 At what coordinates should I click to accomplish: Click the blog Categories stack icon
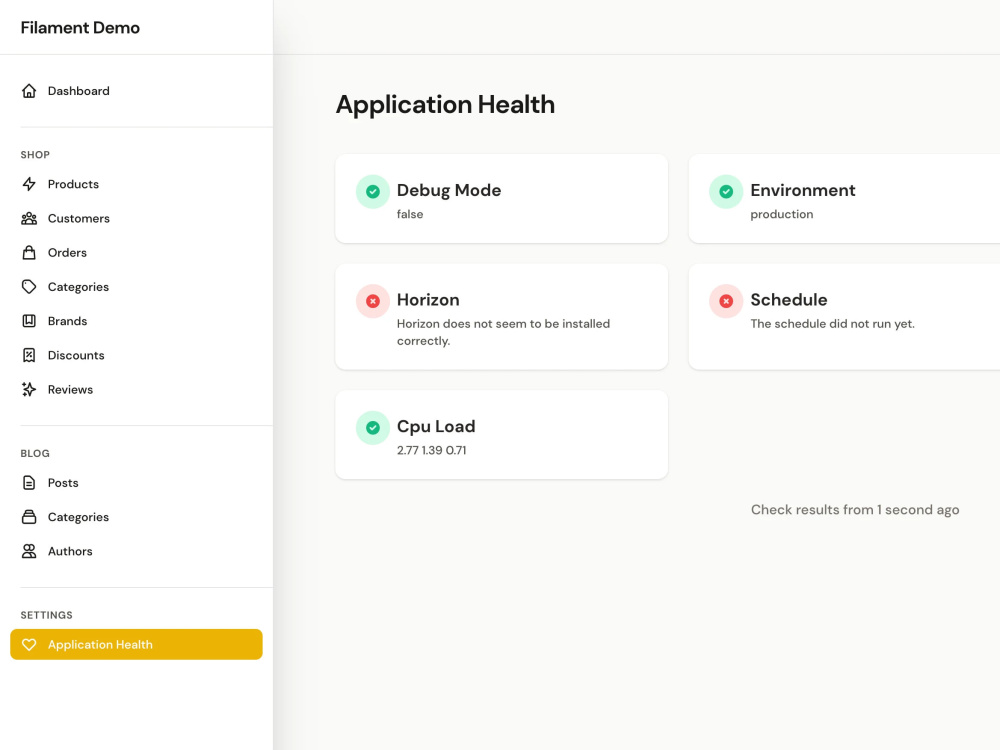(x=29, y=517)
